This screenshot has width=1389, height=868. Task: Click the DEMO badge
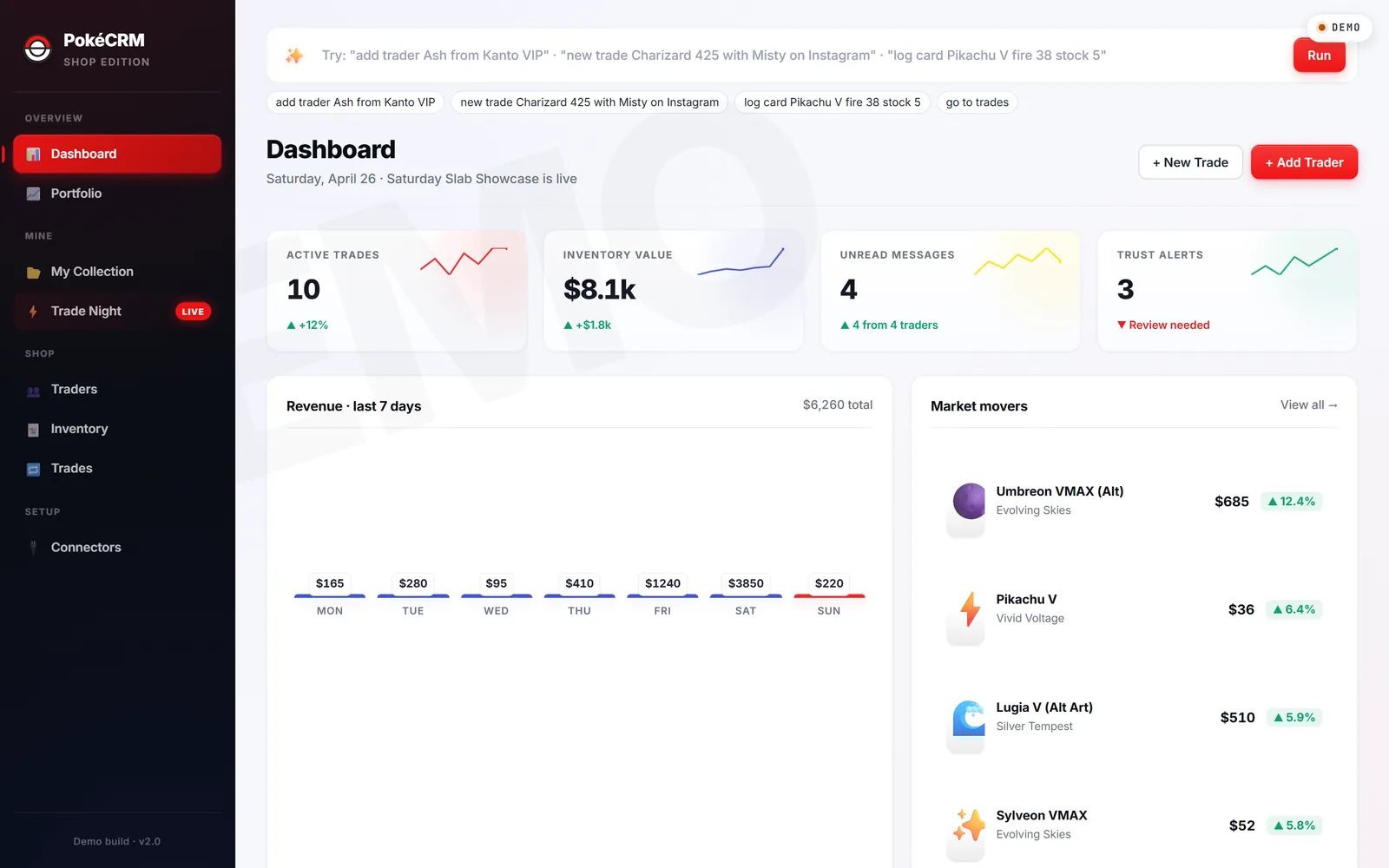coord(1339,28)
